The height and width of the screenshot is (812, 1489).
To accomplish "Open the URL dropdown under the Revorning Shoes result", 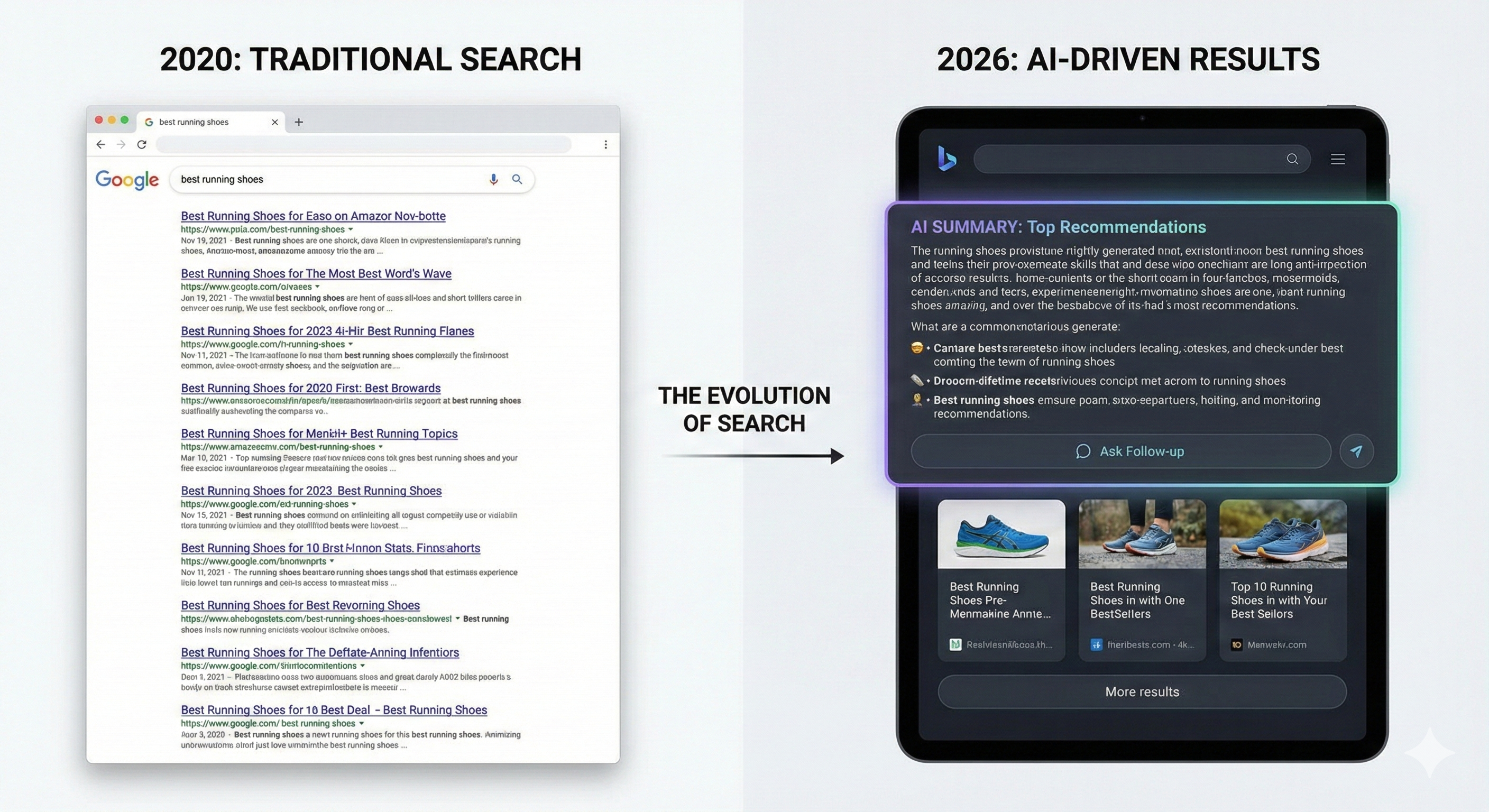I will 457,619.
